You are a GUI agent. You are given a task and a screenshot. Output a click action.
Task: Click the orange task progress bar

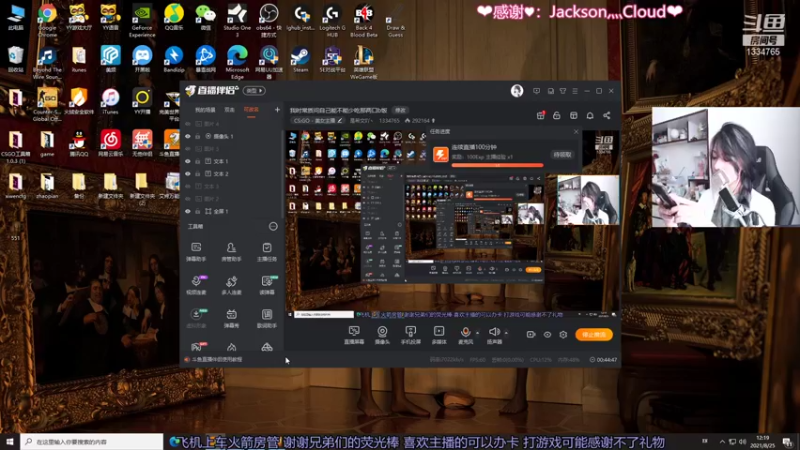pos(497,165)
